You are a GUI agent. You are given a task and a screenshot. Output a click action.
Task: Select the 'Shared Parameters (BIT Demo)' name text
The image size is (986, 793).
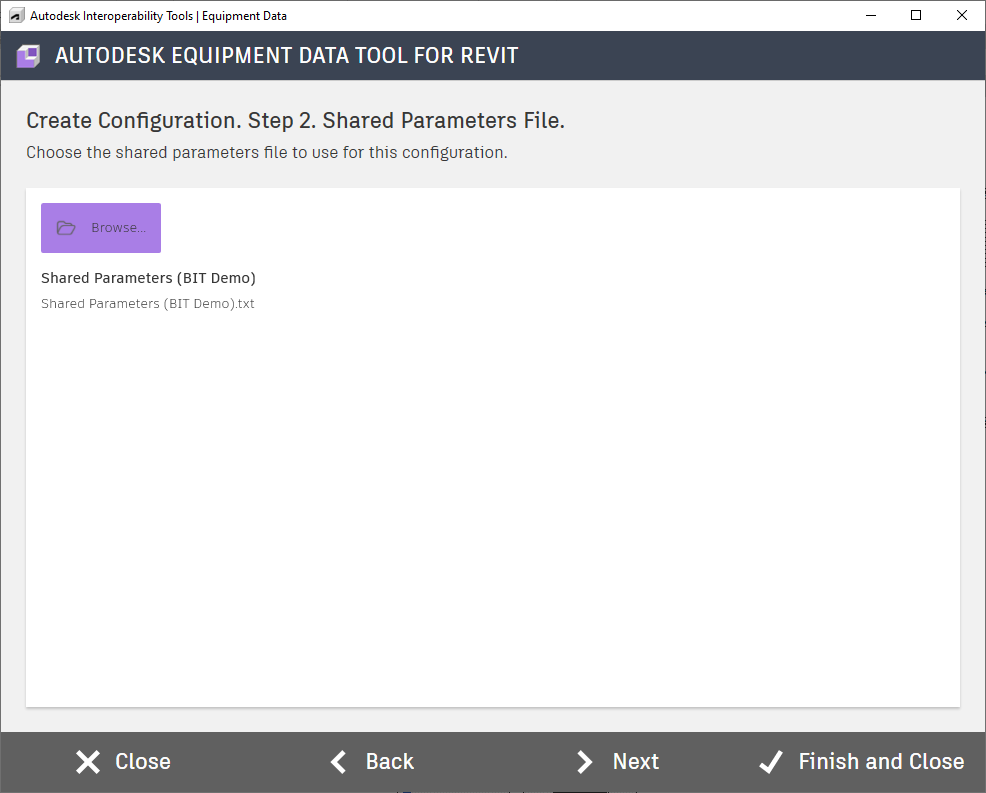coord(148,278)
